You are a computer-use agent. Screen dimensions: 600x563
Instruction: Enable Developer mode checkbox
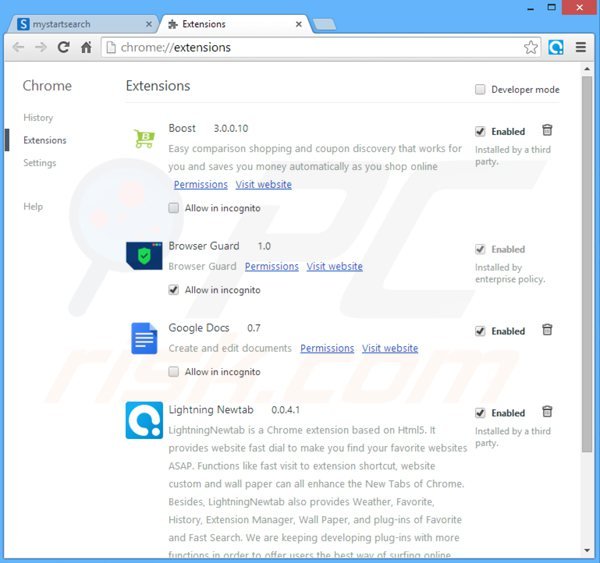pyautogui.click(x=480, y=90)
